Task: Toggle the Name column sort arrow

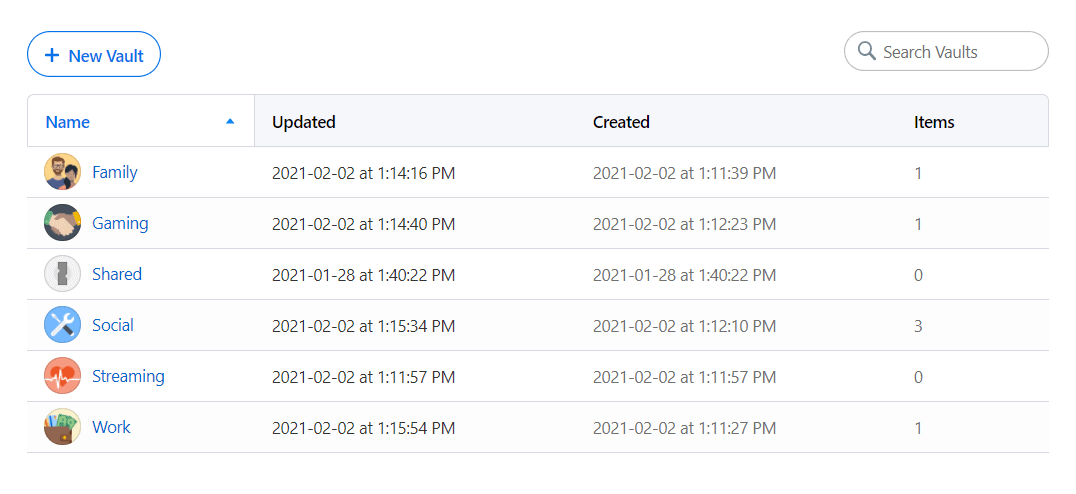Action: tap(230, 121)
